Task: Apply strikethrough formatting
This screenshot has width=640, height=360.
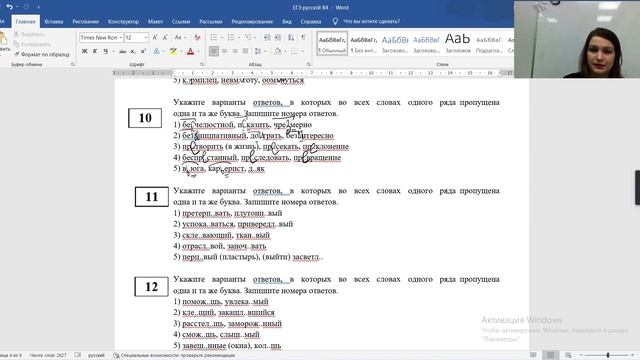Action: pos(122,51)
